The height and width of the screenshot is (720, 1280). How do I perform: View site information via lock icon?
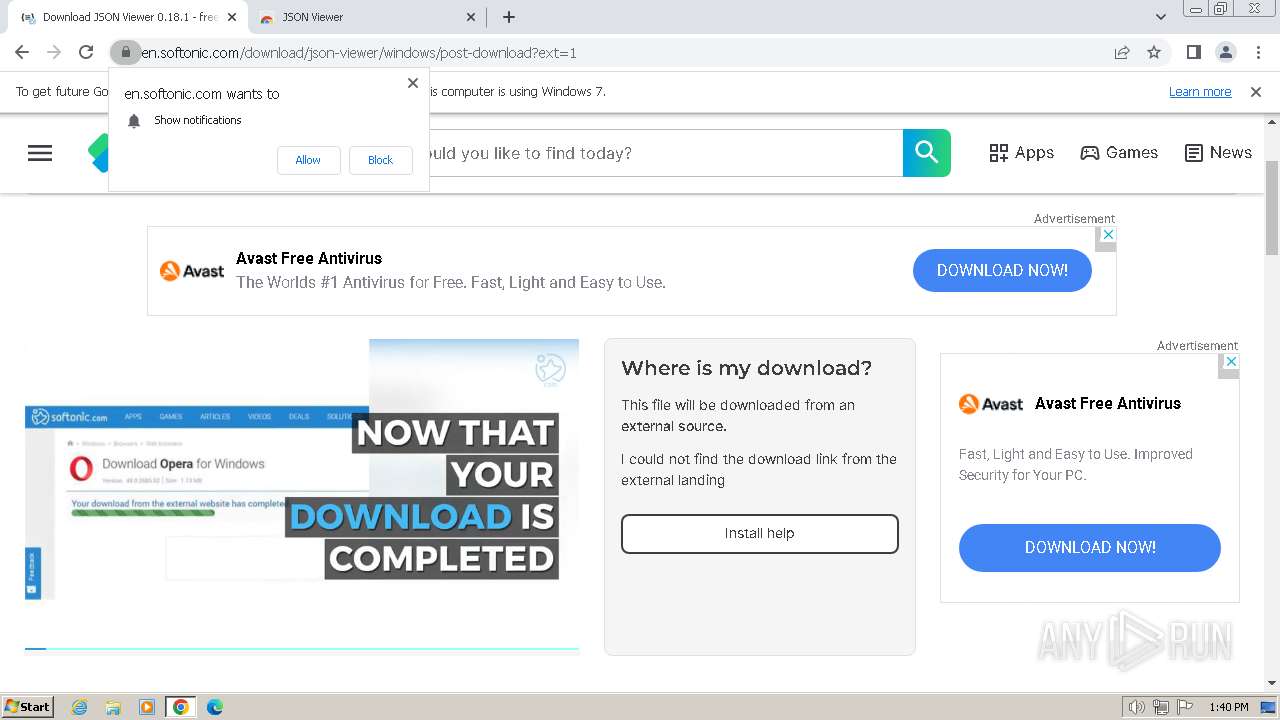pyautogui.click(x=125, y=52)
